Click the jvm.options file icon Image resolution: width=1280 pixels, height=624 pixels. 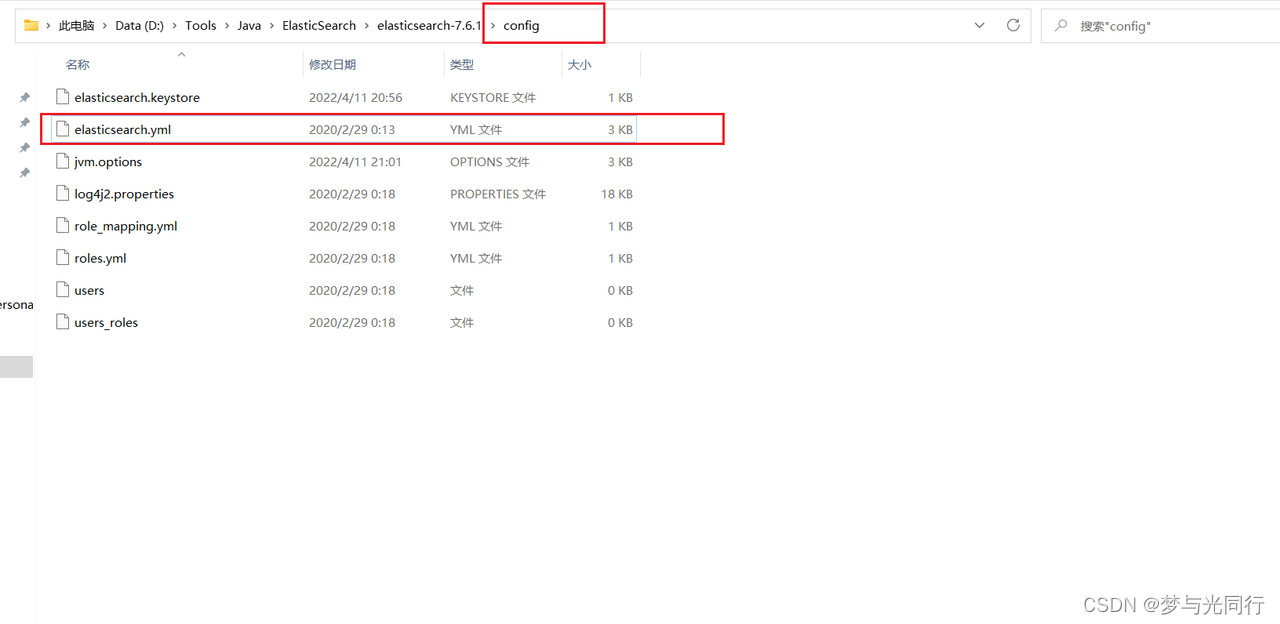pyautogui.click(x=63, y=161)
